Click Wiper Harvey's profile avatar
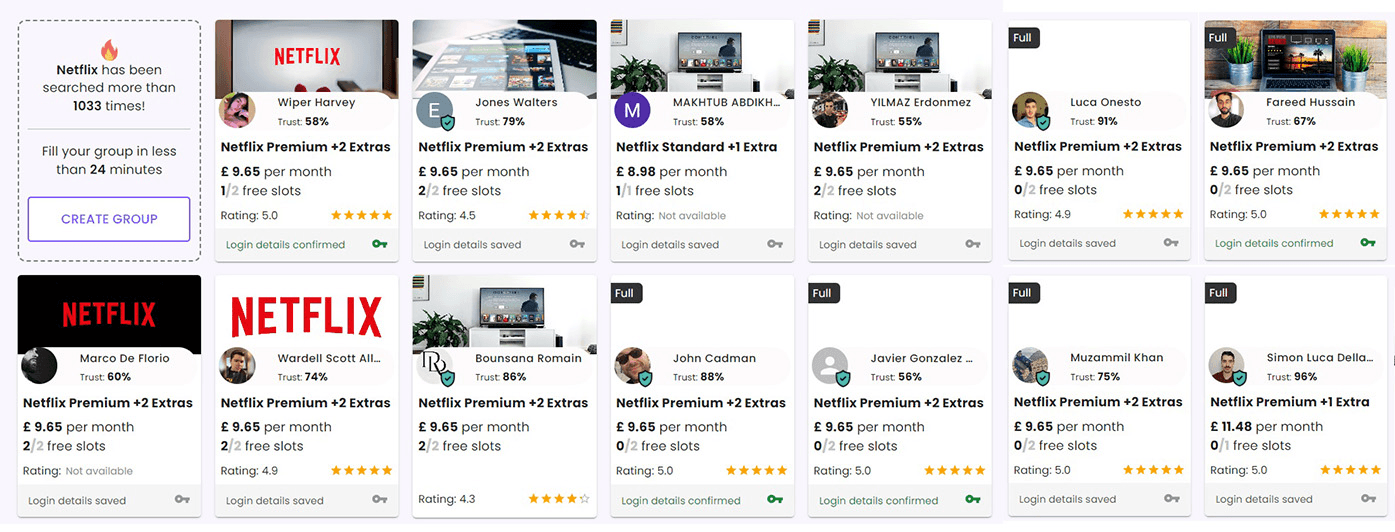 coord(237,110)
